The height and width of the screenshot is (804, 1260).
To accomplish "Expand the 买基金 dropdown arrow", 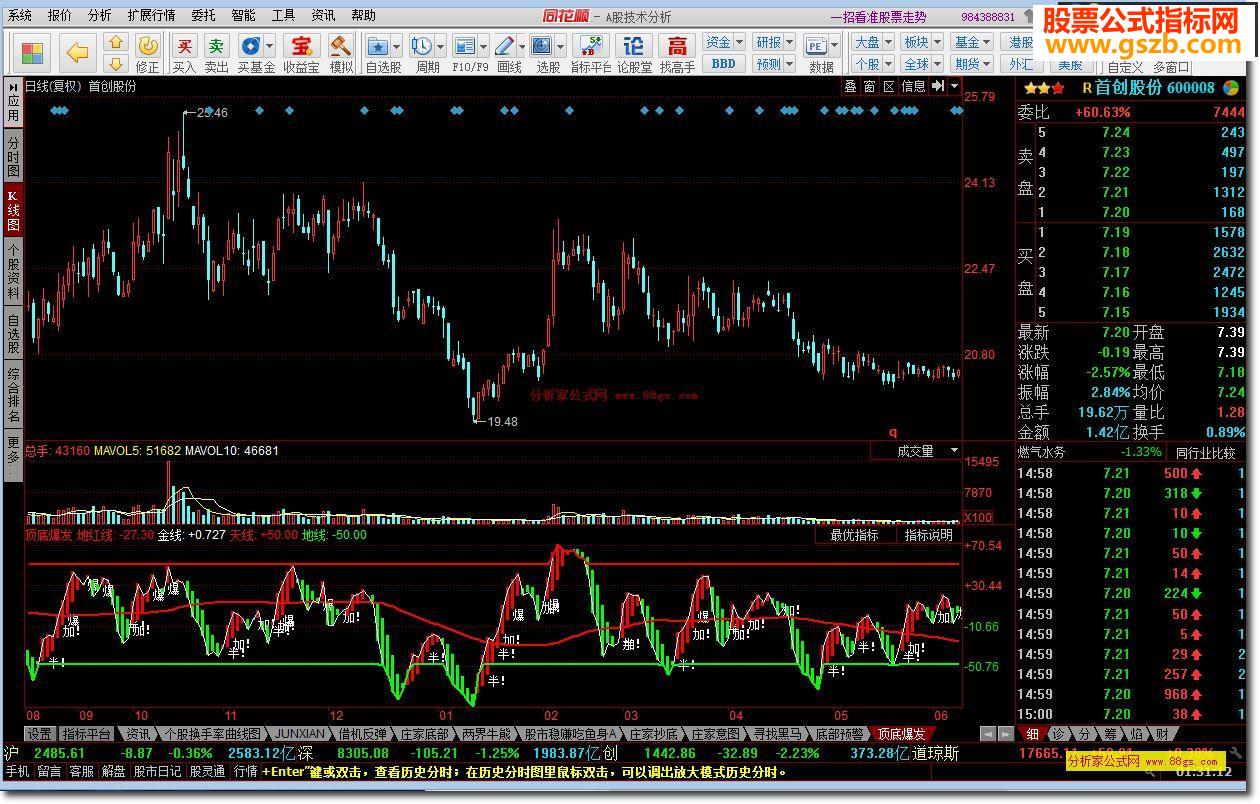I will tap(269, 47).
